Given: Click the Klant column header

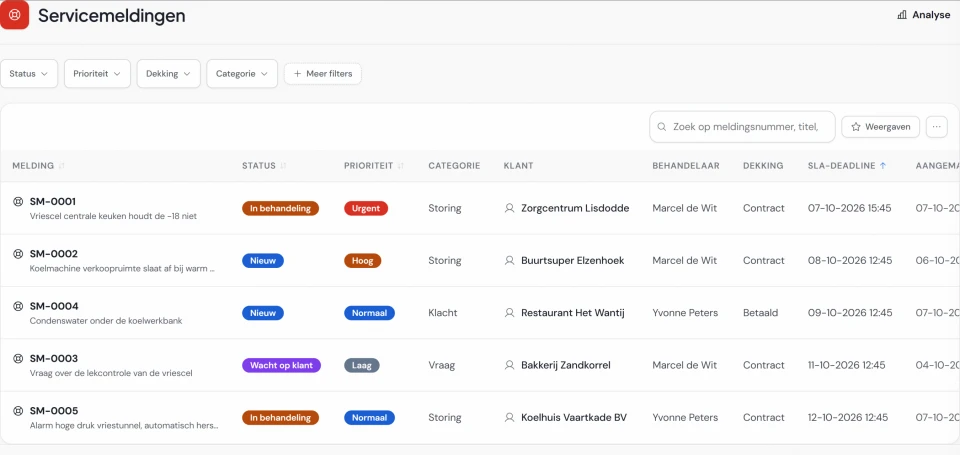Looking at the screenshot, I should pos(518,166).
